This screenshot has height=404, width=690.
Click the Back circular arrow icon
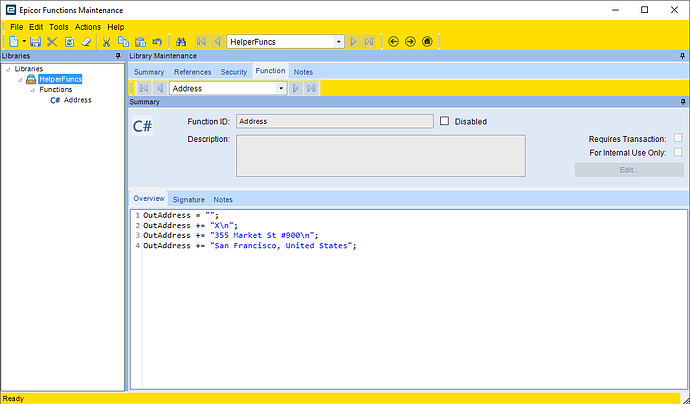393,42
